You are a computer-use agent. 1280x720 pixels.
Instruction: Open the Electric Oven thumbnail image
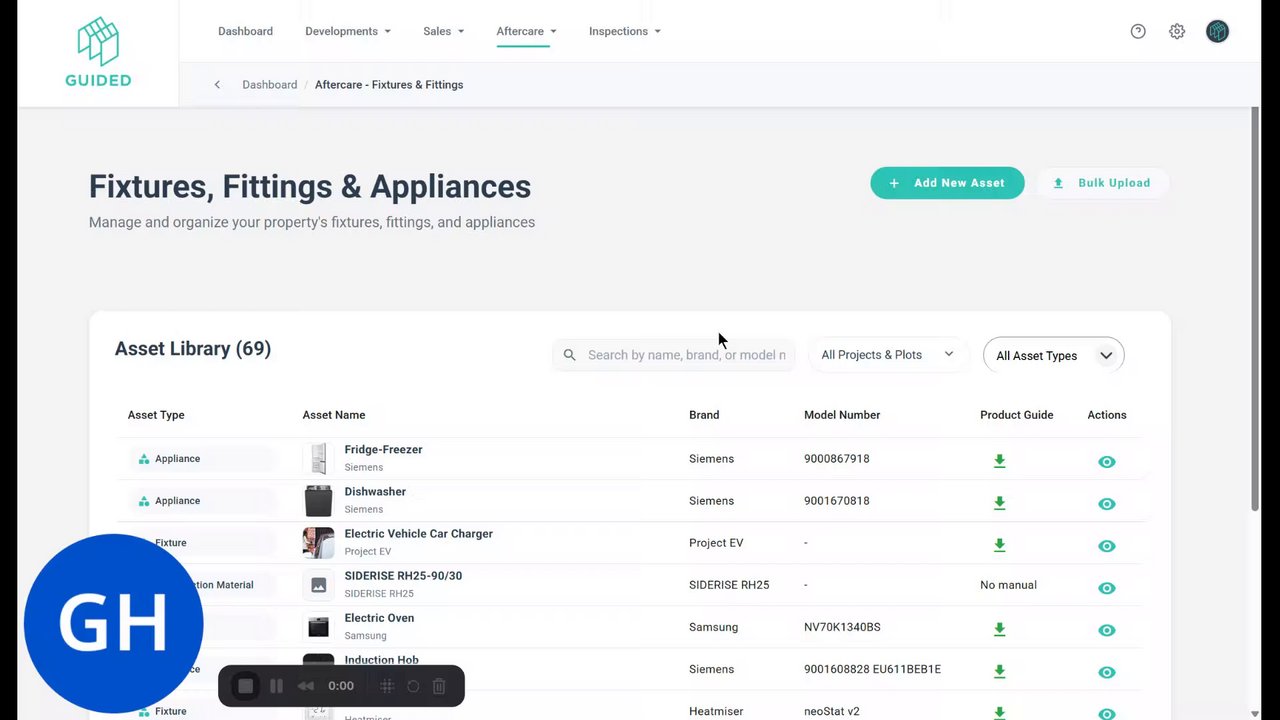318,627
